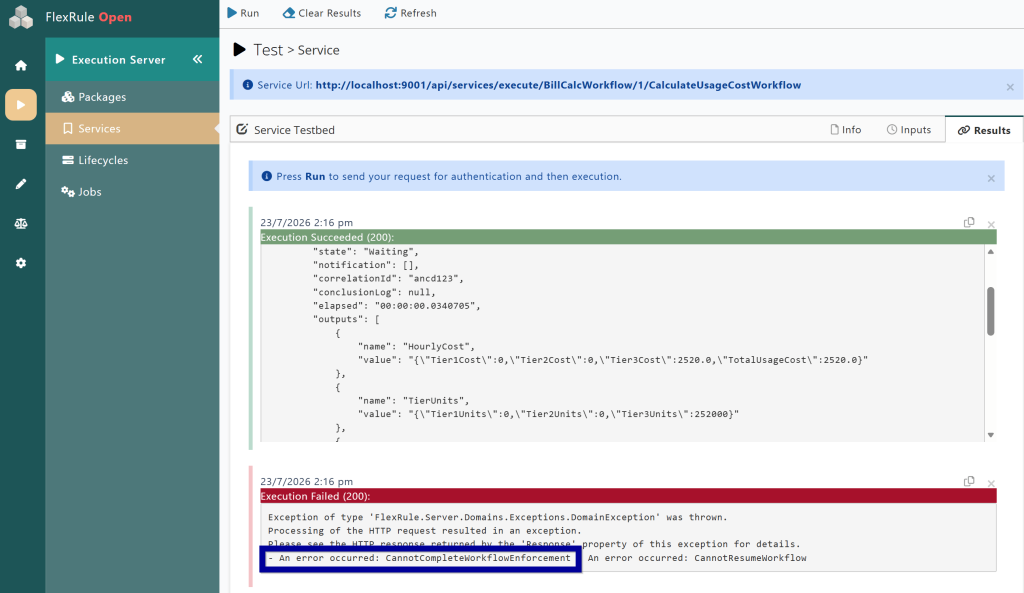Click the Service Testbed edit icon
The width and height of the screenshot is (1024, 593).
[242, 129]
